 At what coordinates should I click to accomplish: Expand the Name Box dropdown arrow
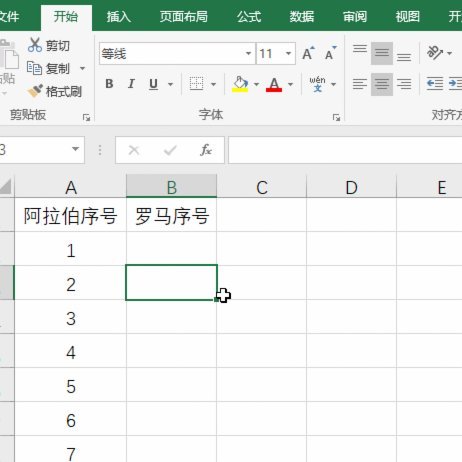point(75,149)
